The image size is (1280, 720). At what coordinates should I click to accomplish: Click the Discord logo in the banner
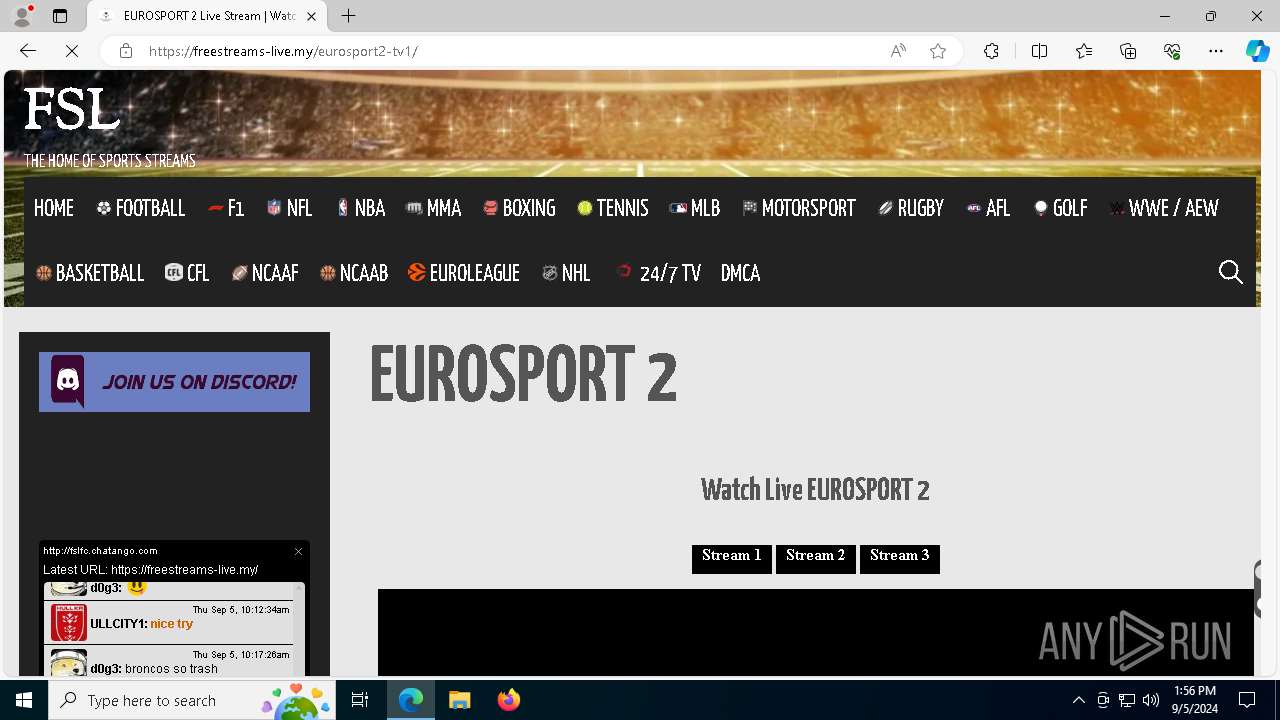click(x=68, y=381)
